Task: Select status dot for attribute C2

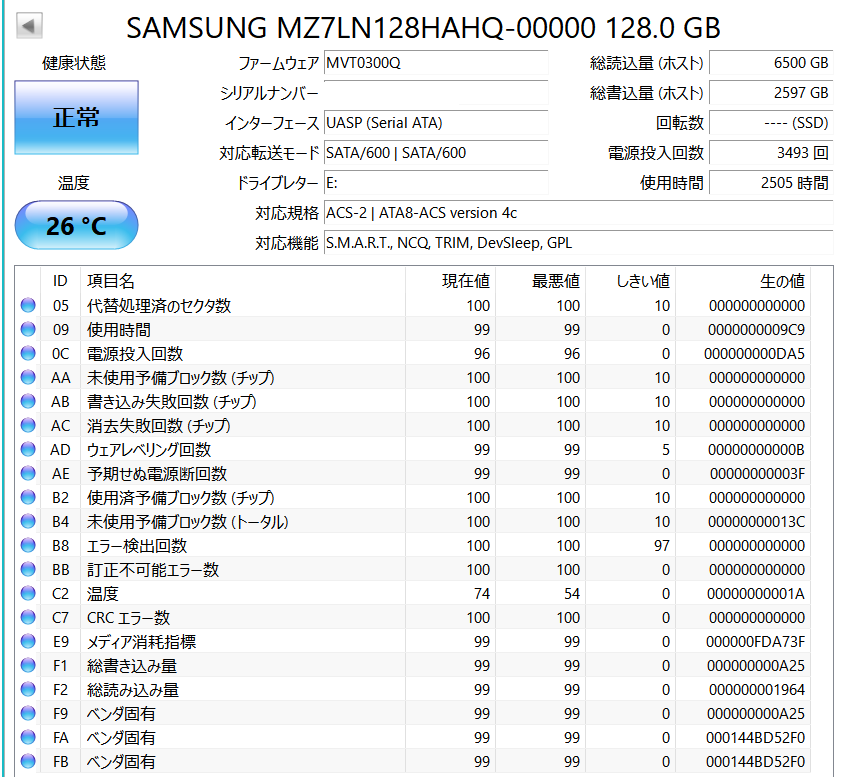Action: pyautogui.click(x=28, y=593)
